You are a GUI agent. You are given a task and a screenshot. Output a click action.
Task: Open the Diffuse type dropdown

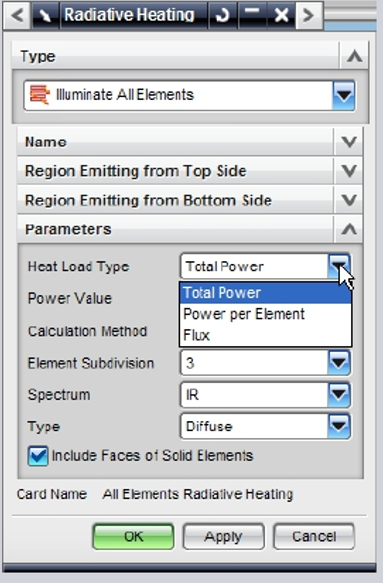click(339, 426)
